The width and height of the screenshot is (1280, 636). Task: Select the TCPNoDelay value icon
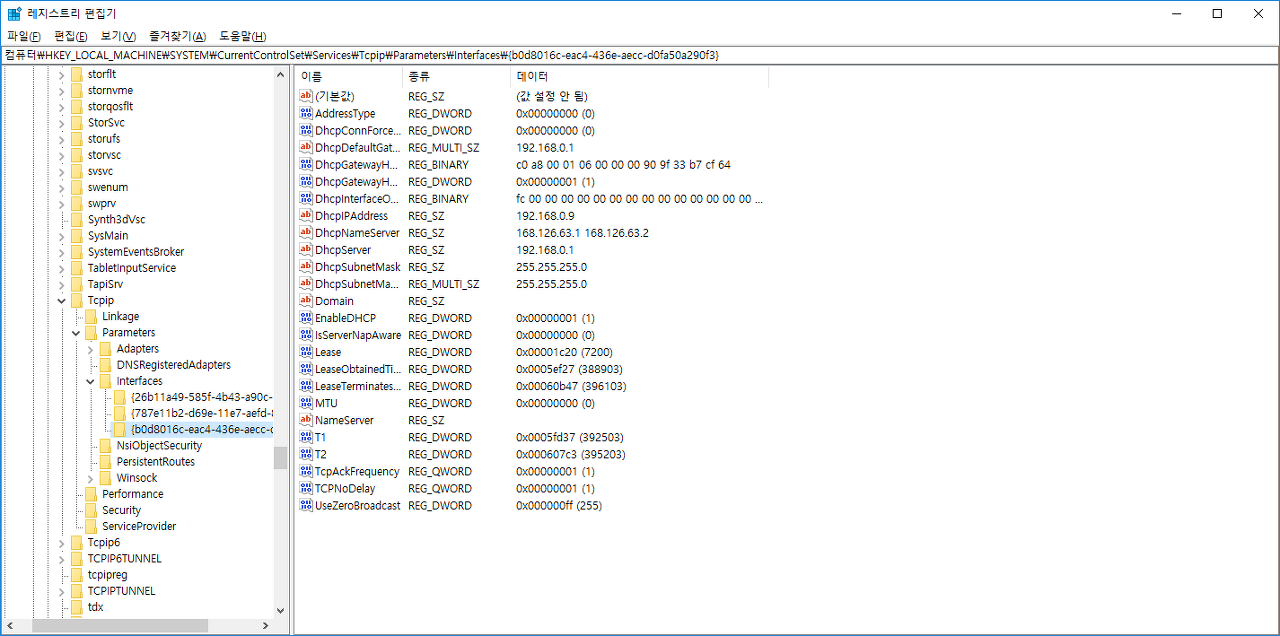point(307,489)
